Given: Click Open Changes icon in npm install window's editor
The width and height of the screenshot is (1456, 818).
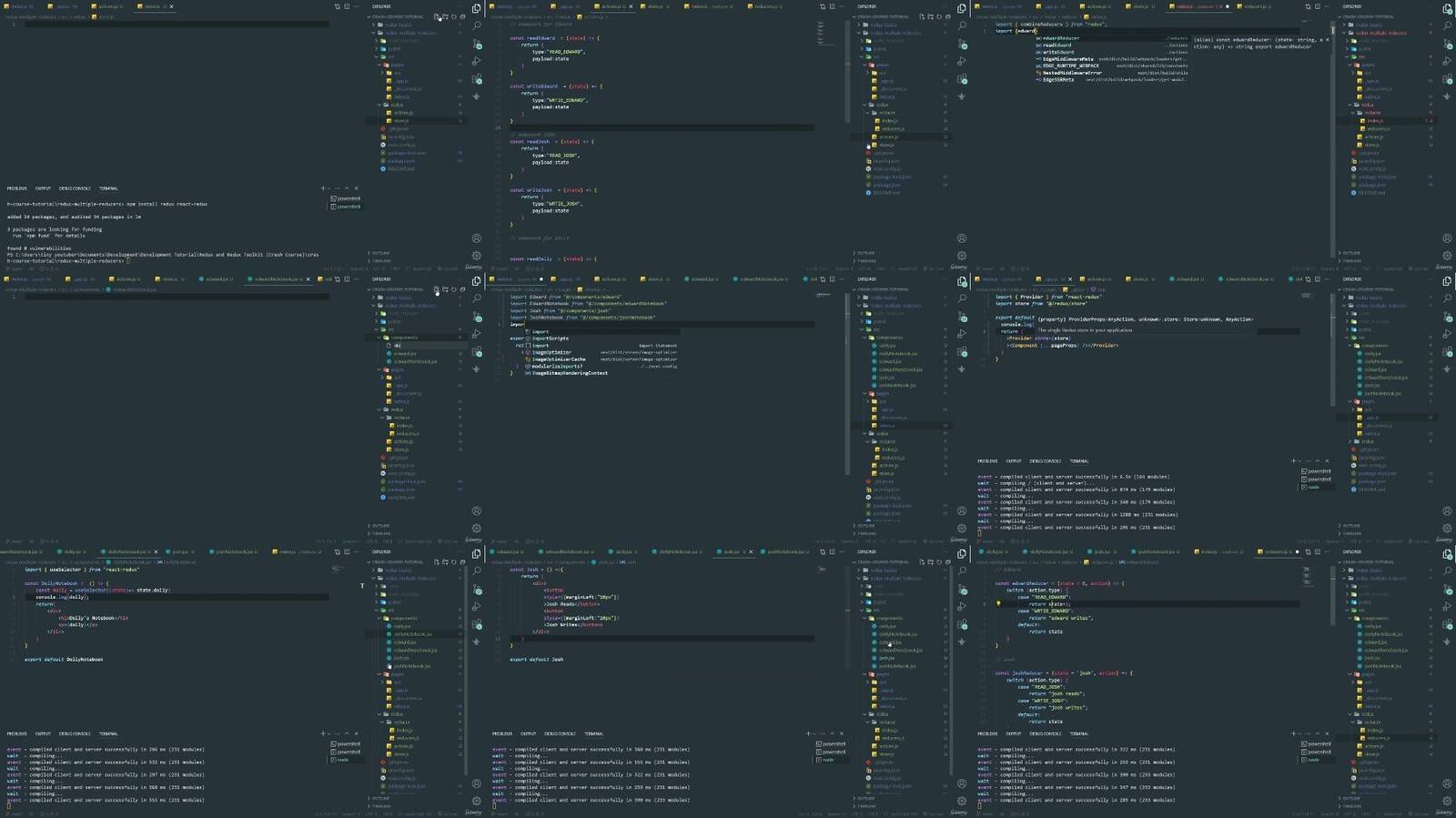Looking at the screenshot, I should (x=337, y=6).
